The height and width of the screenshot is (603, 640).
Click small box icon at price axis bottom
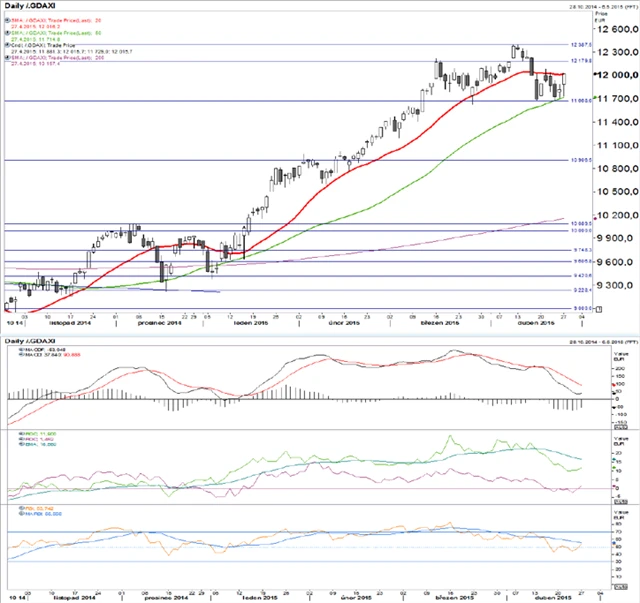tap(599, 309)
